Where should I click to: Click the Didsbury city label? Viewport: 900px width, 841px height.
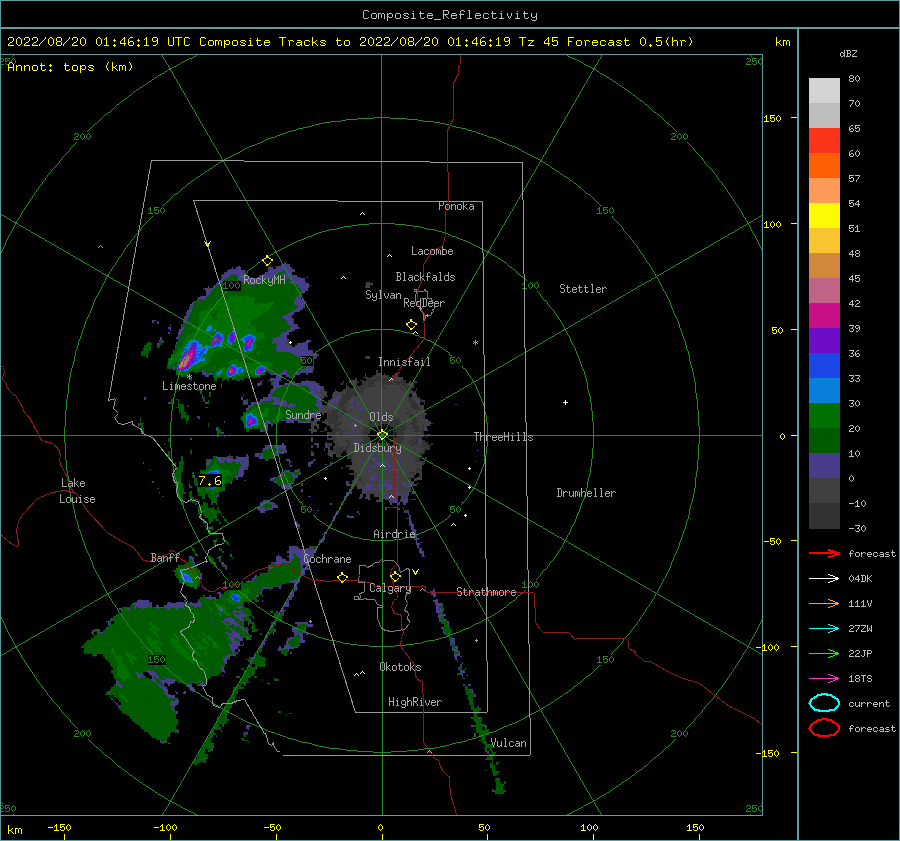(x=377, y=448)
